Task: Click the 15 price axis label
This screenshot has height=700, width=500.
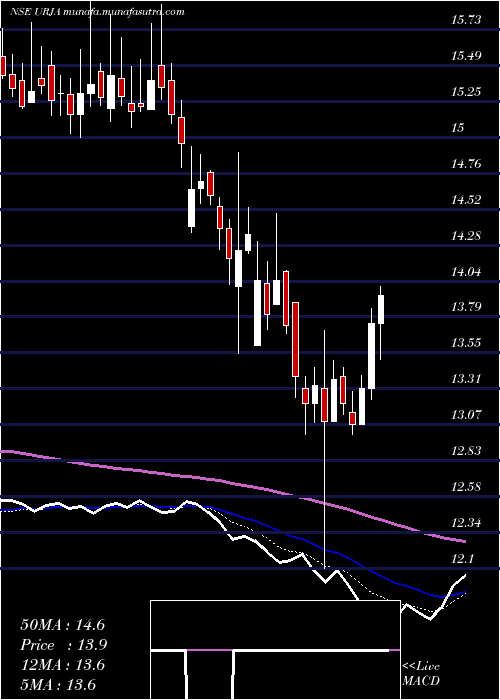Action: tap(458, 128)
